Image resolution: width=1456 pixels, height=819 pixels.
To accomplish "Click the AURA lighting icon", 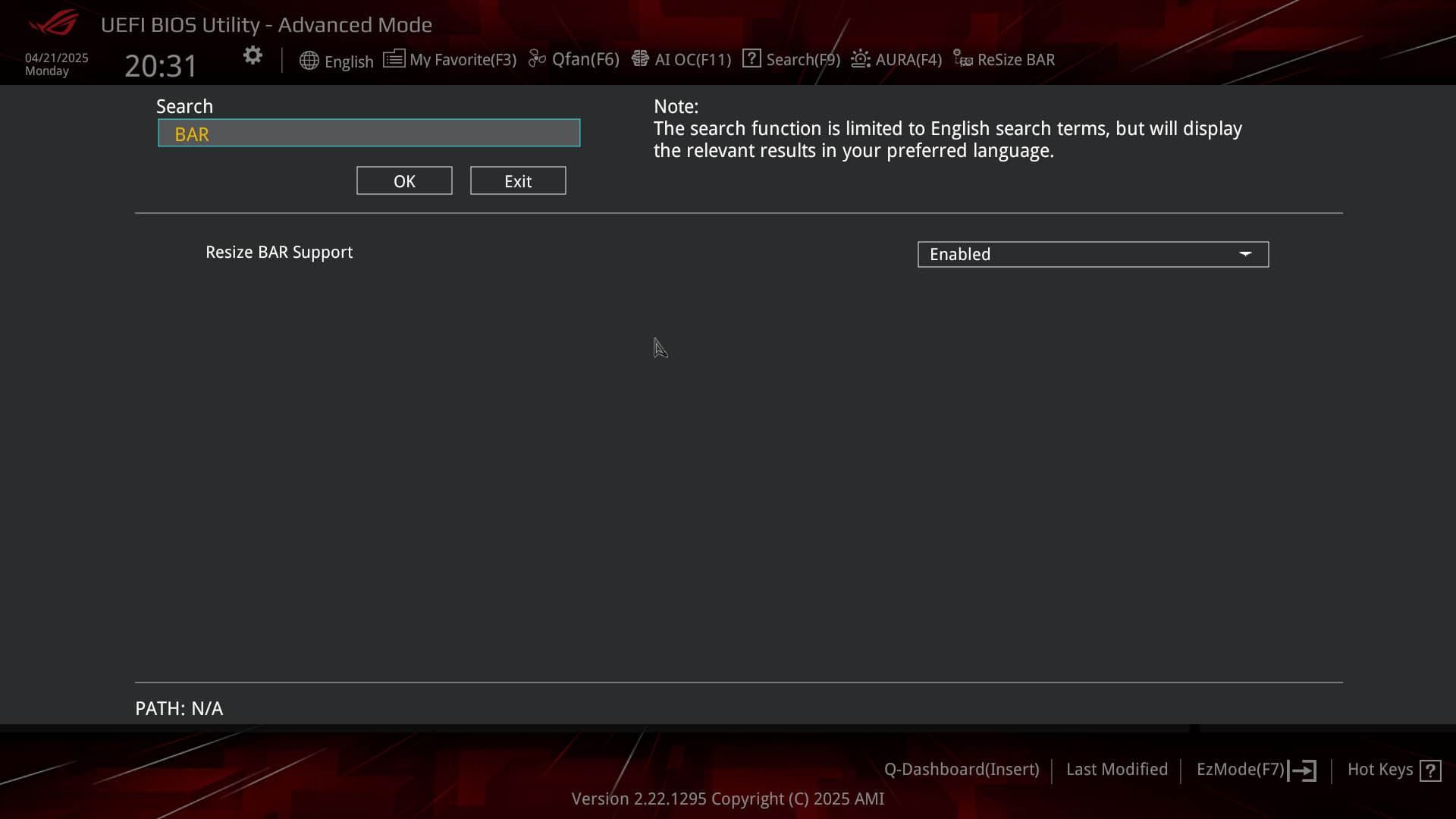I will point(860,59).
